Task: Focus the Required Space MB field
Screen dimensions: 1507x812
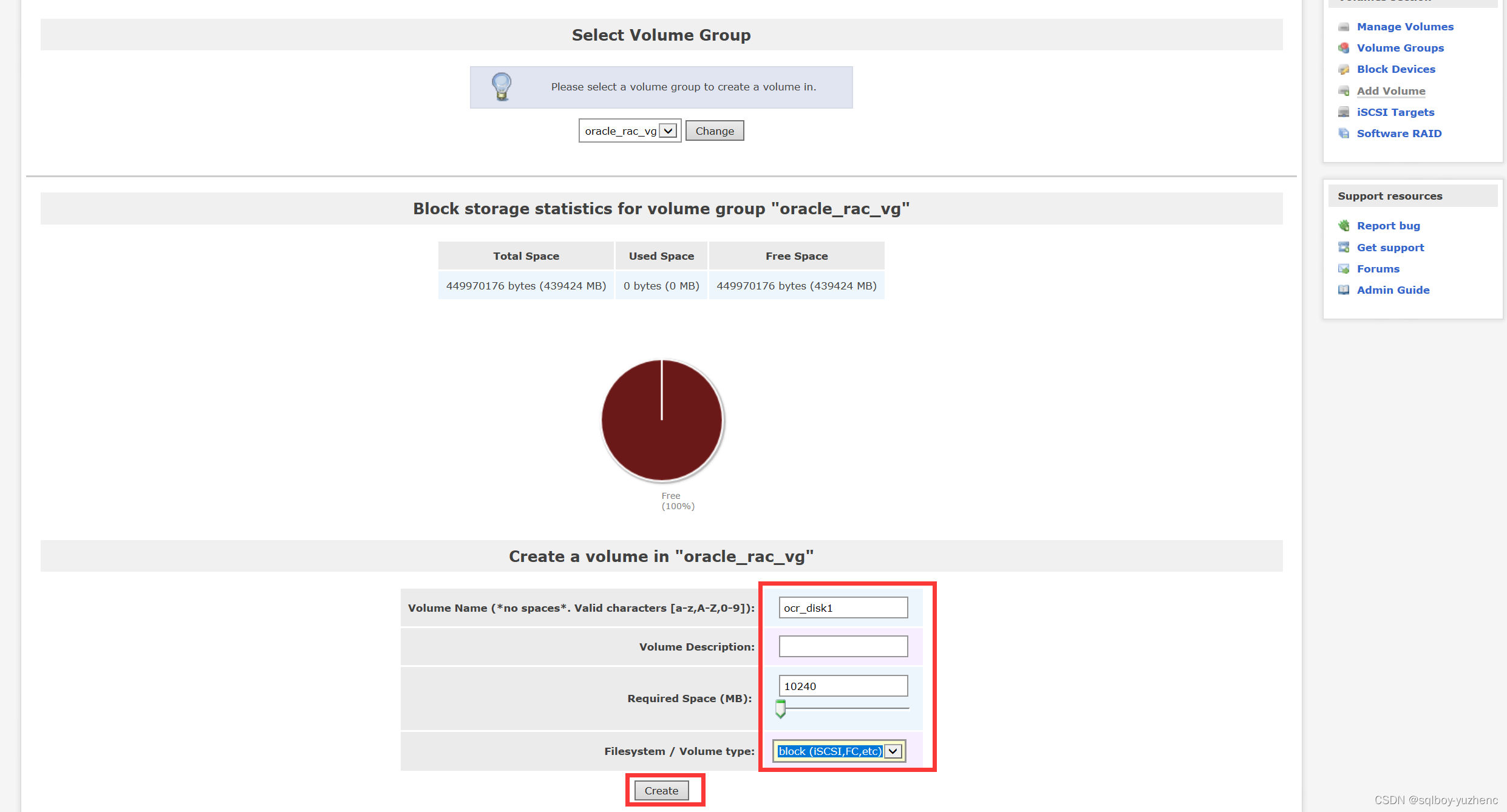Action: [843, 686]
